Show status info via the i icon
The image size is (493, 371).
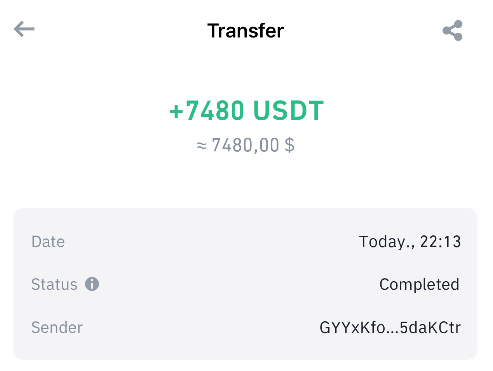click(92, 284)
